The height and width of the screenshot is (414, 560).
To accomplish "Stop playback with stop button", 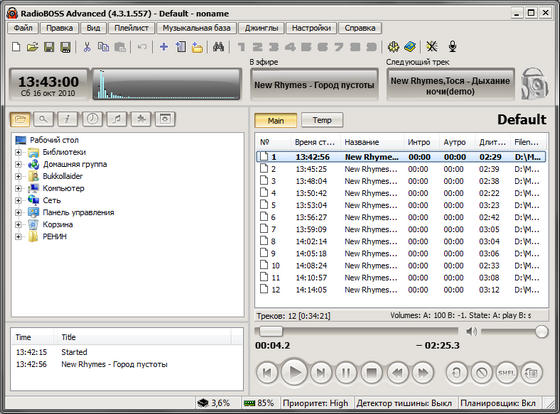I will (371, 373).
